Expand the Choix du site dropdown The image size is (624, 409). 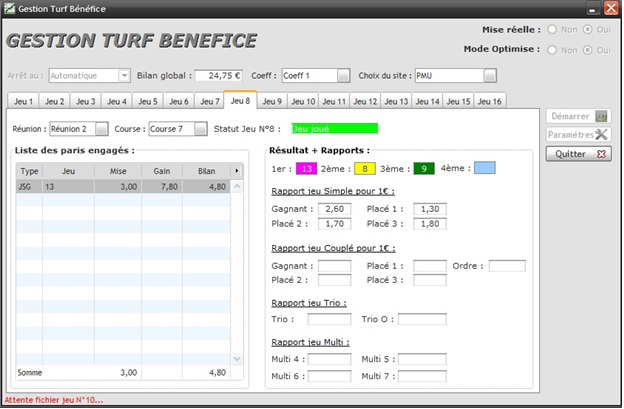tap(489, 75)
